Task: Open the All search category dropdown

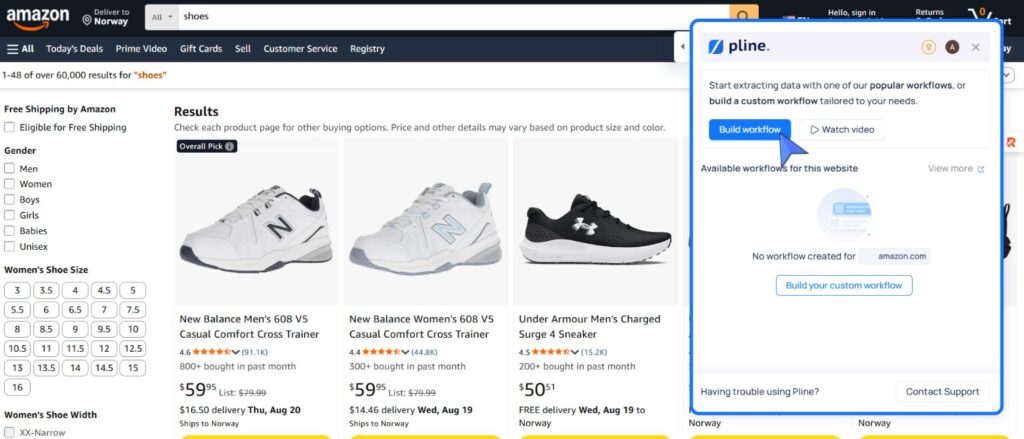Action: (x=161, y=17)
